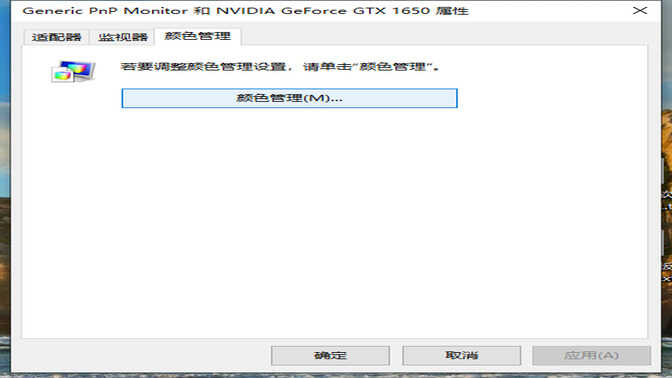The width and height of the screenshot is (672, 378).
Task: Switch to the 适配器 tab
Action: [56, 37]
